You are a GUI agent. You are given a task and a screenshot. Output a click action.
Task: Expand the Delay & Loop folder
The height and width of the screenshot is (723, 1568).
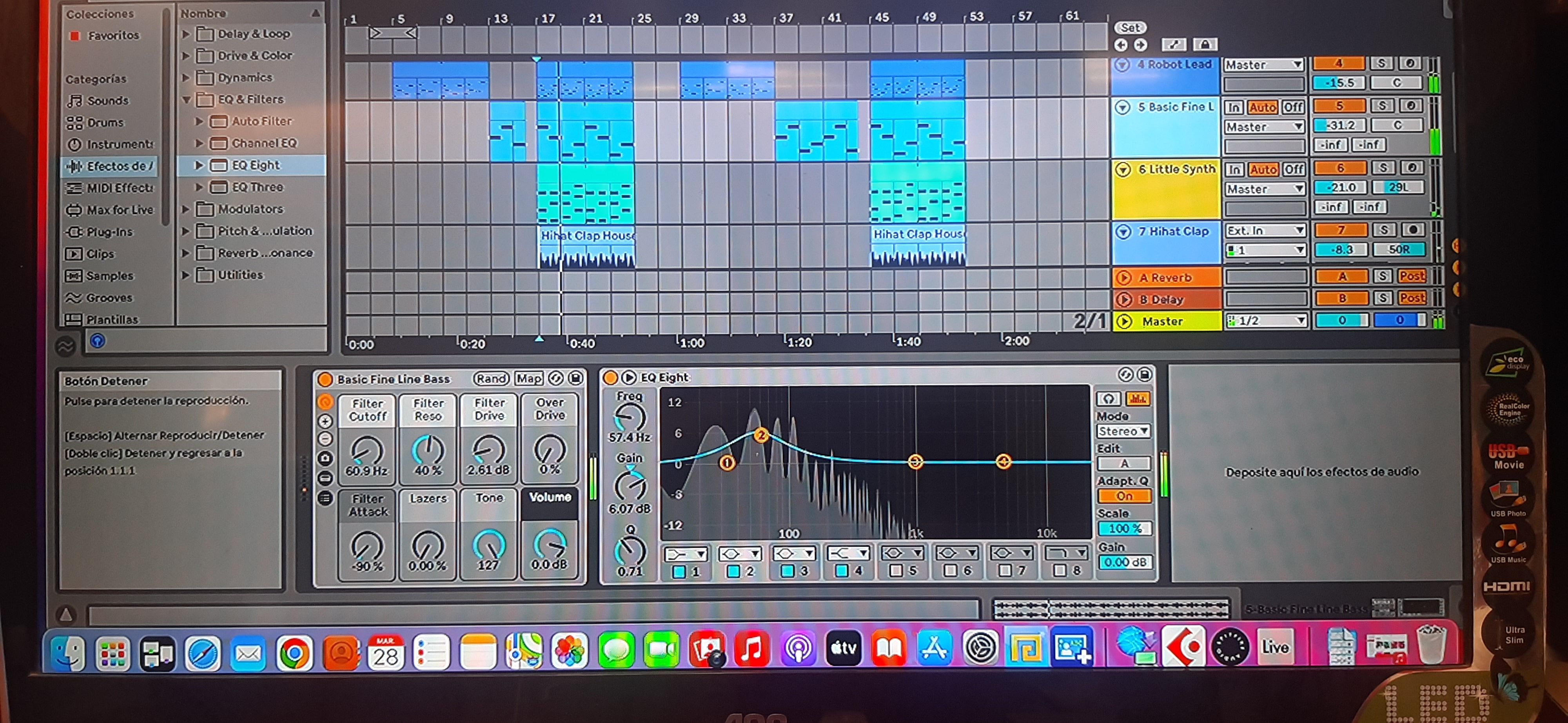[186, 34]
